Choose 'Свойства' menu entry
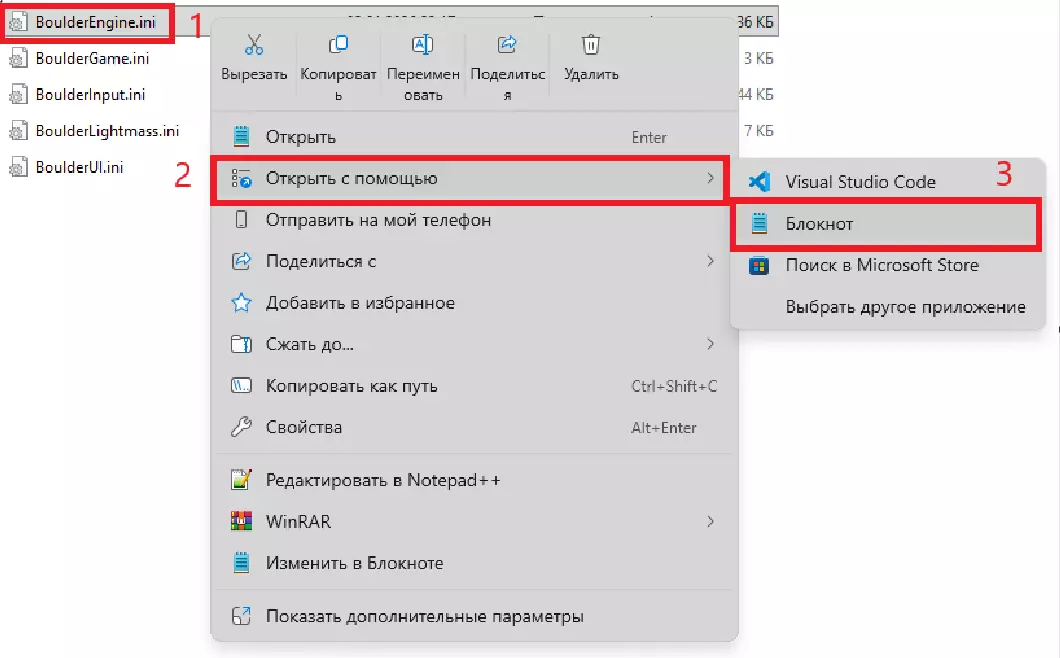 pos(303,427)
